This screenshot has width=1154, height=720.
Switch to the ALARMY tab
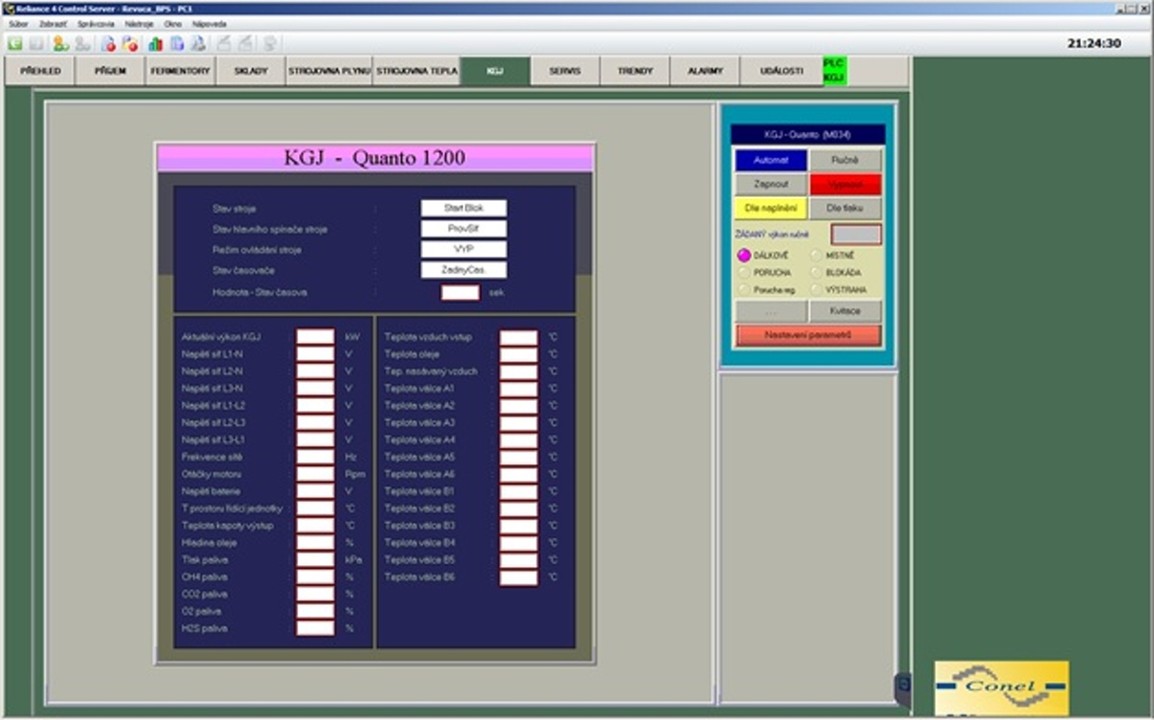[705, 71]
